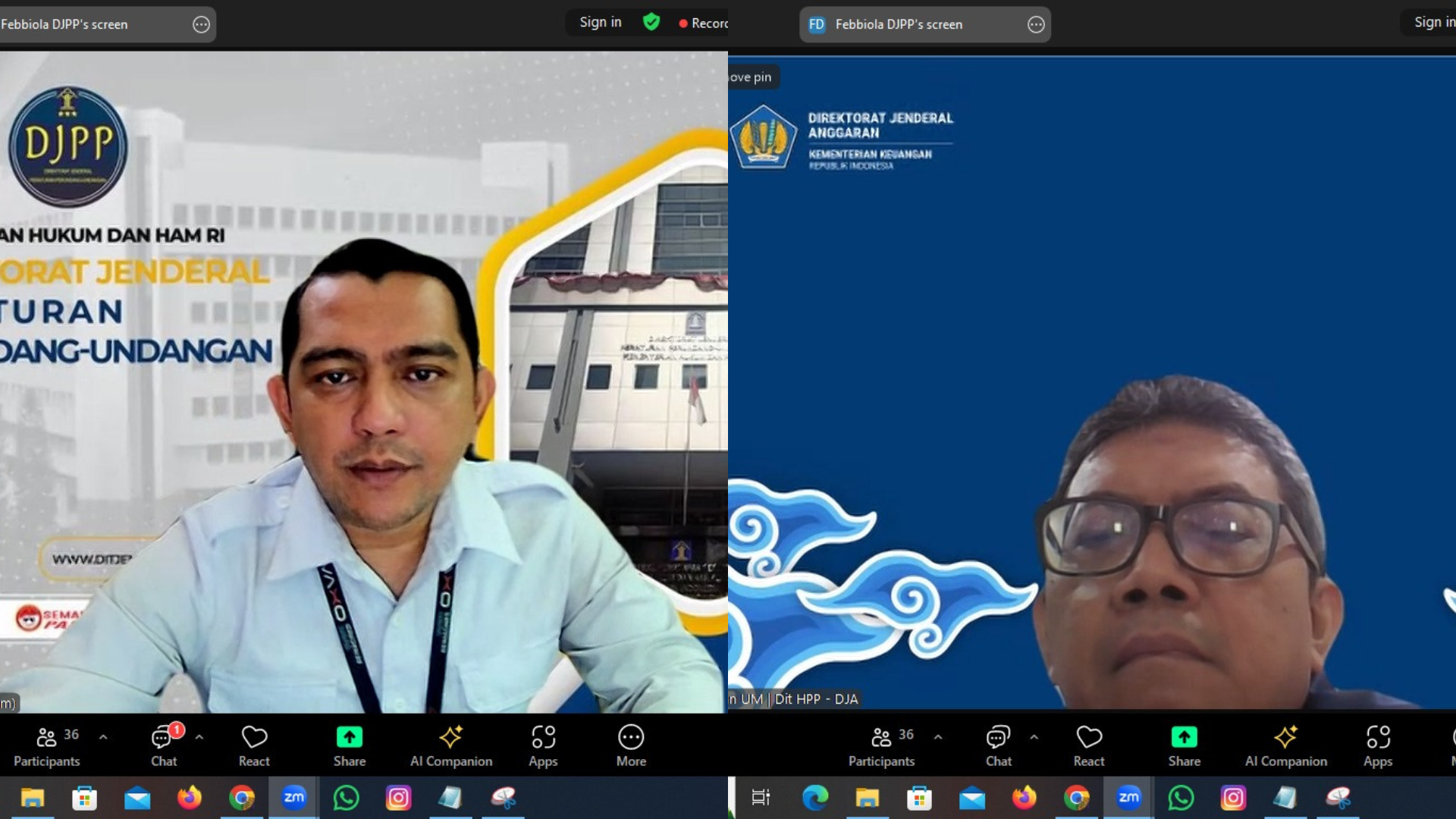This screenshot has height=819, width=1456.
Task: Open Snipping tool icon on left taskbar
Action: [504, 798]
